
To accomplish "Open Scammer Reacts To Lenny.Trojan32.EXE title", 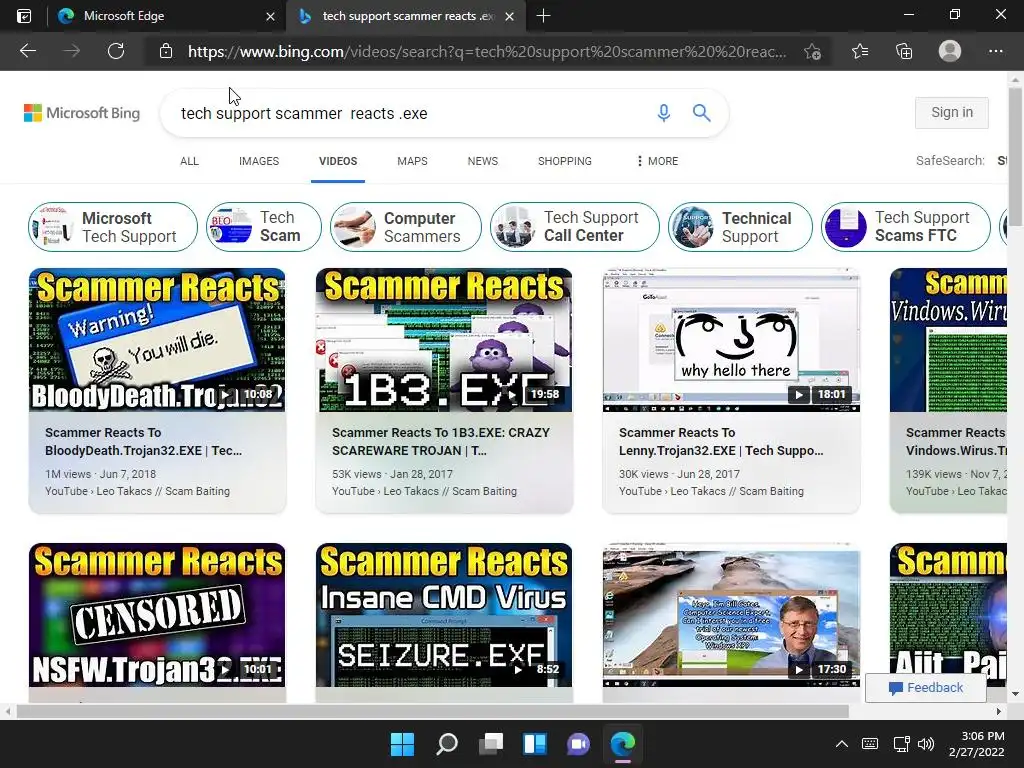I will (721, 441).
